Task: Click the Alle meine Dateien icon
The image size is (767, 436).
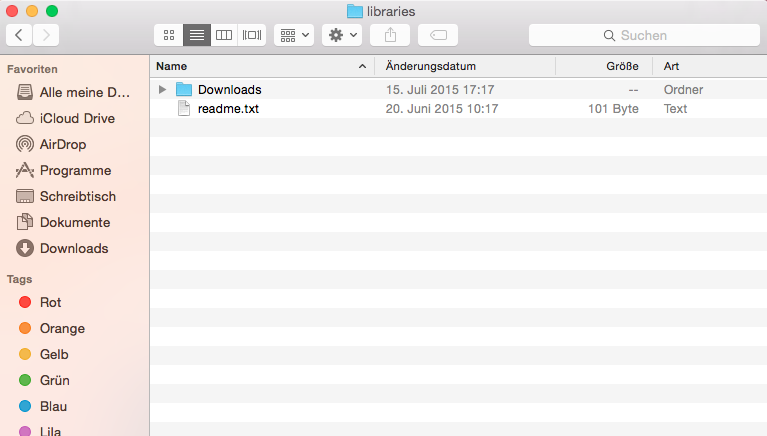Action: (25, 92)
